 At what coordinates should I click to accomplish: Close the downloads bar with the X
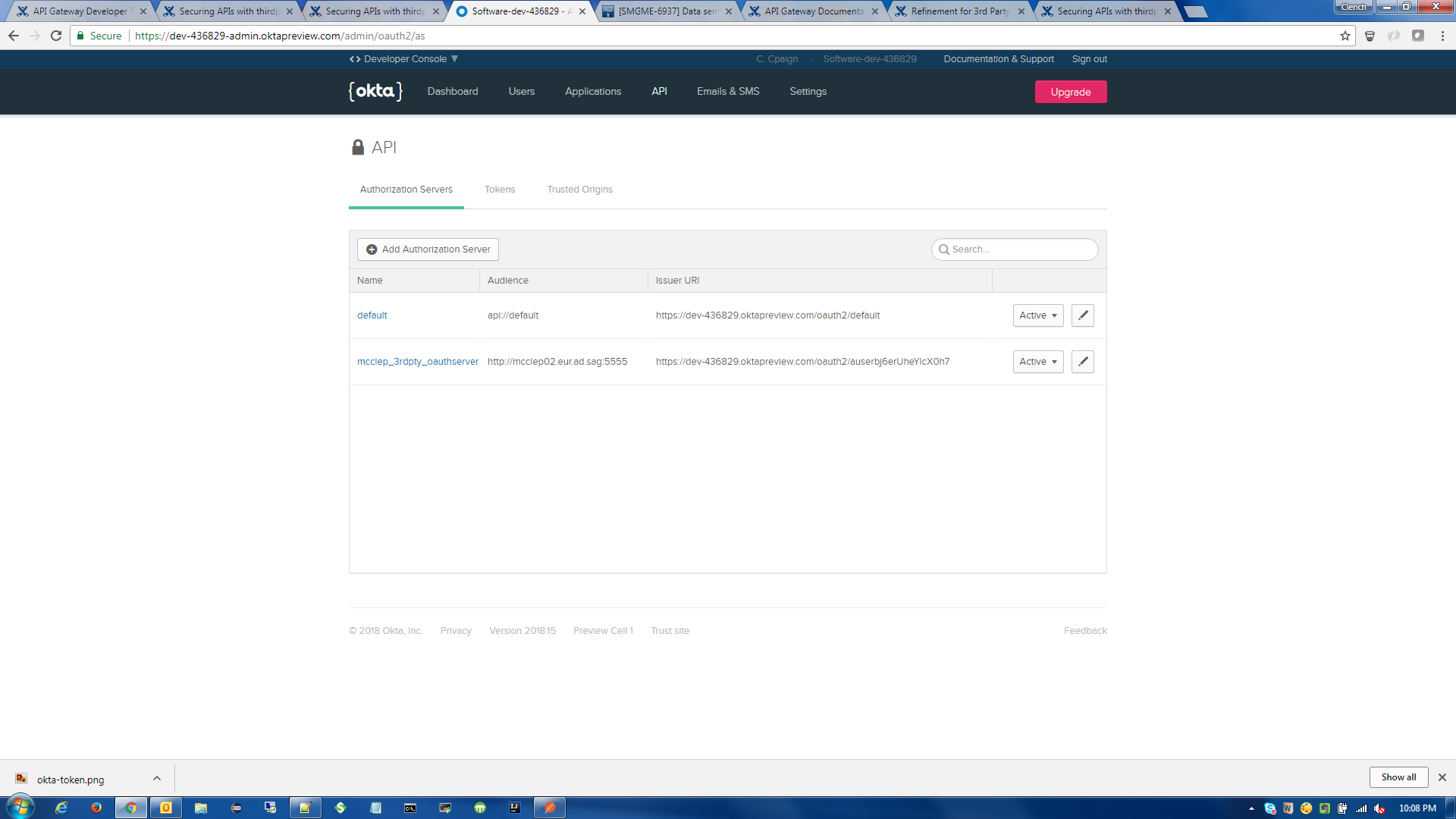pyautogui.click(x=1442, y=777)
